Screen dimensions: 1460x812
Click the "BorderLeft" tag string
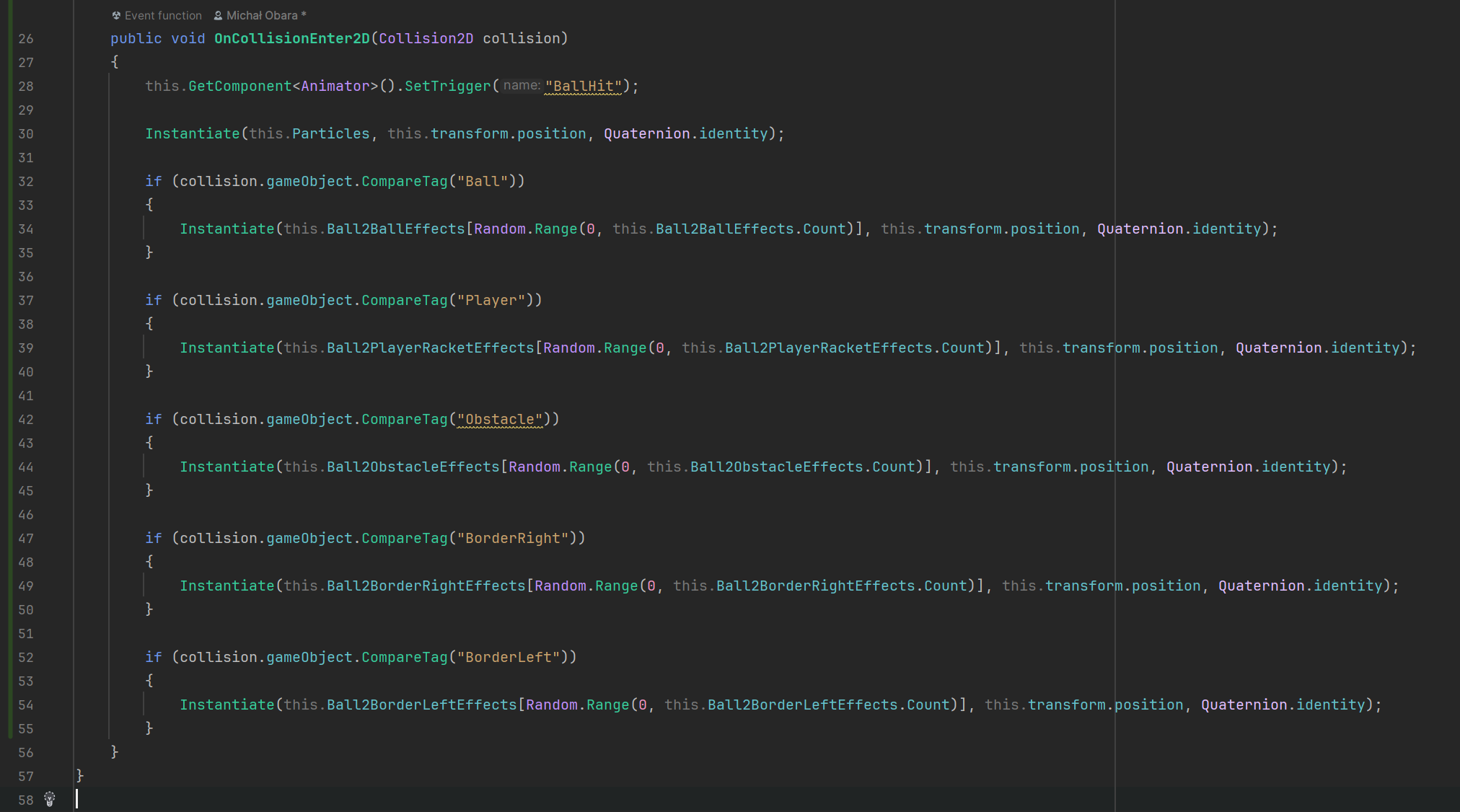coord(508,658)
